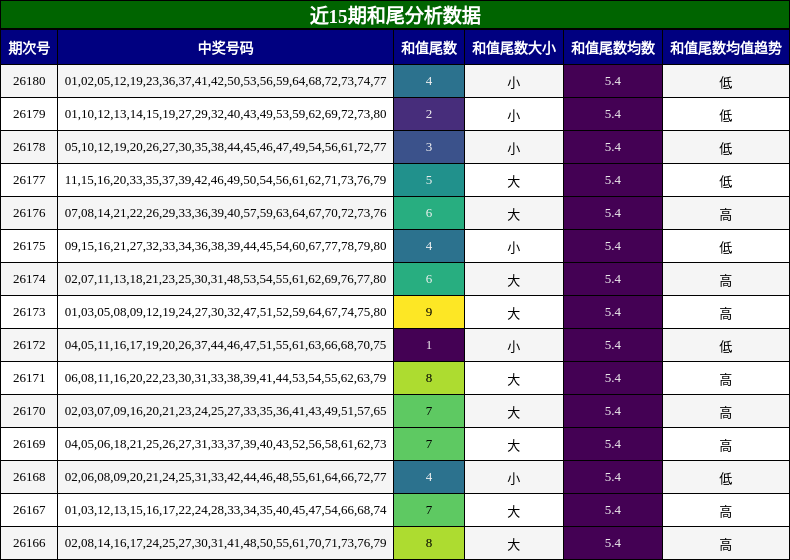Image resolution: width=790 pixels, height=560 pixels.
Task: Click the 5.4 average cell in row 26166
Action: pyautogui.click(x=613, y=543)
